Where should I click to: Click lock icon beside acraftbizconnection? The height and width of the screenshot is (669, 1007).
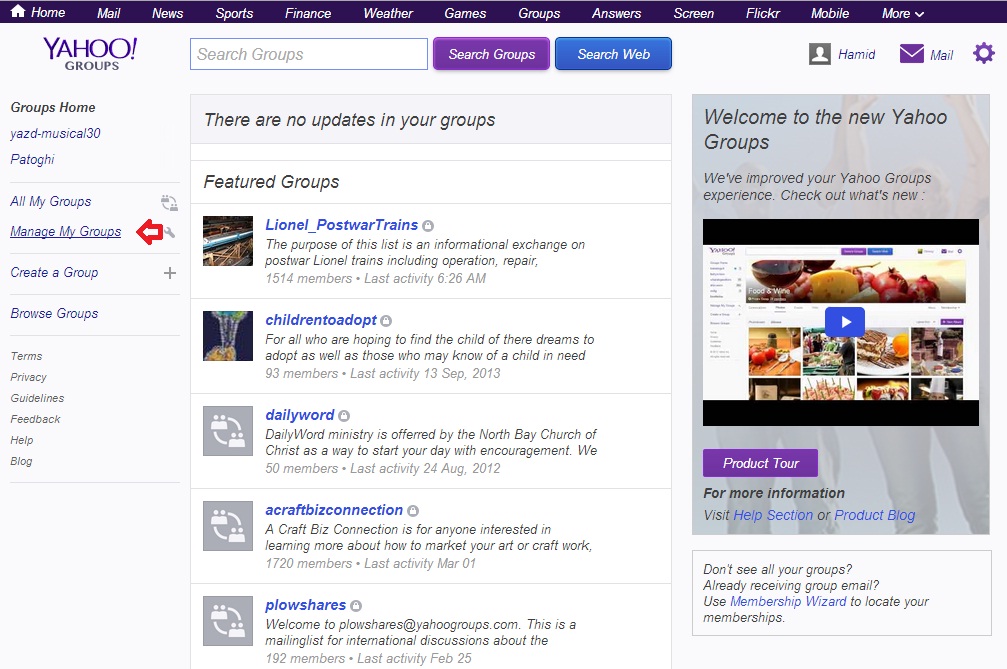413,511
